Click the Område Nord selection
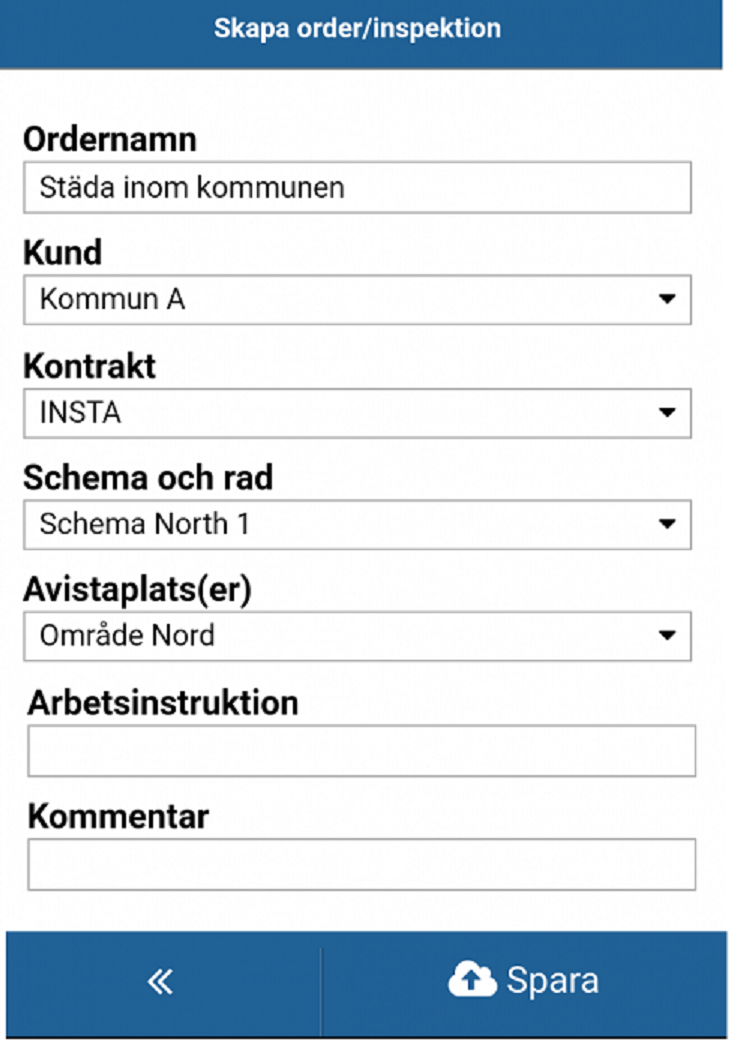This screenshot has width=729, height=1042. click(x=127, y=635)
